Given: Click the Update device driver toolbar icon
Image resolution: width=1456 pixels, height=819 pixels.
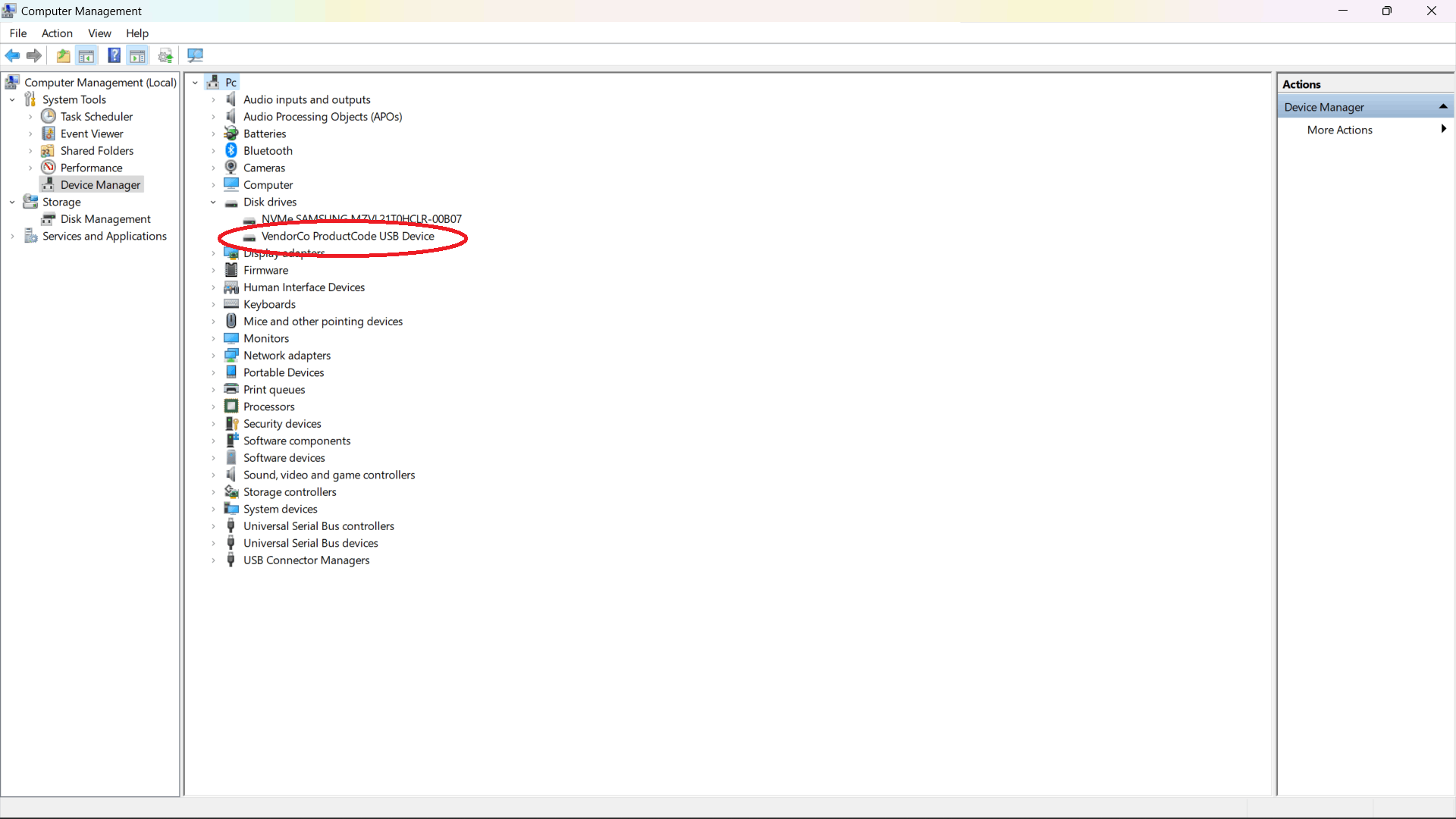Looking at the screenshot, I should (x=165, y=55).
